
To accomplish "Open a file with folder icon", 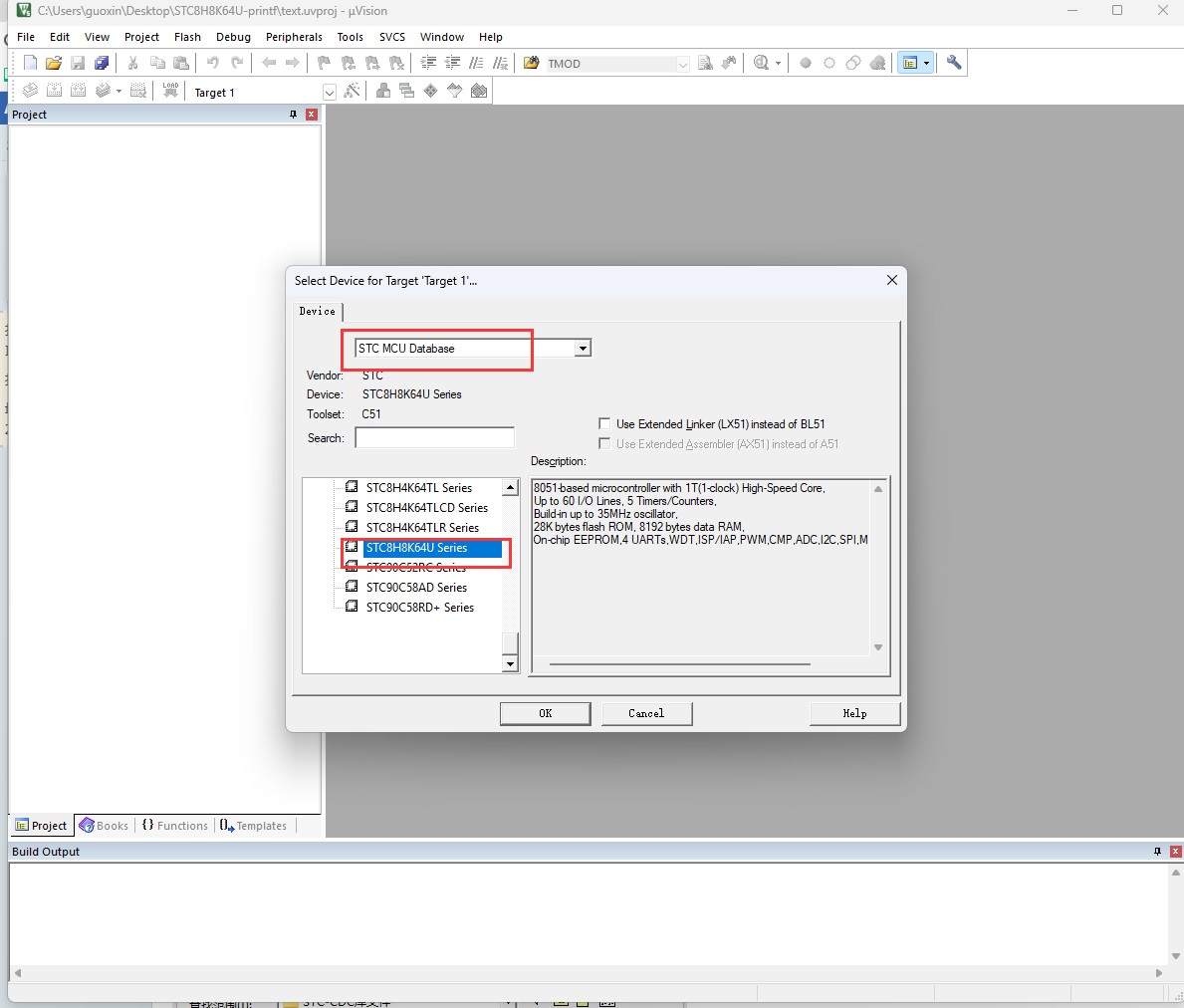I will pos(54,63).
